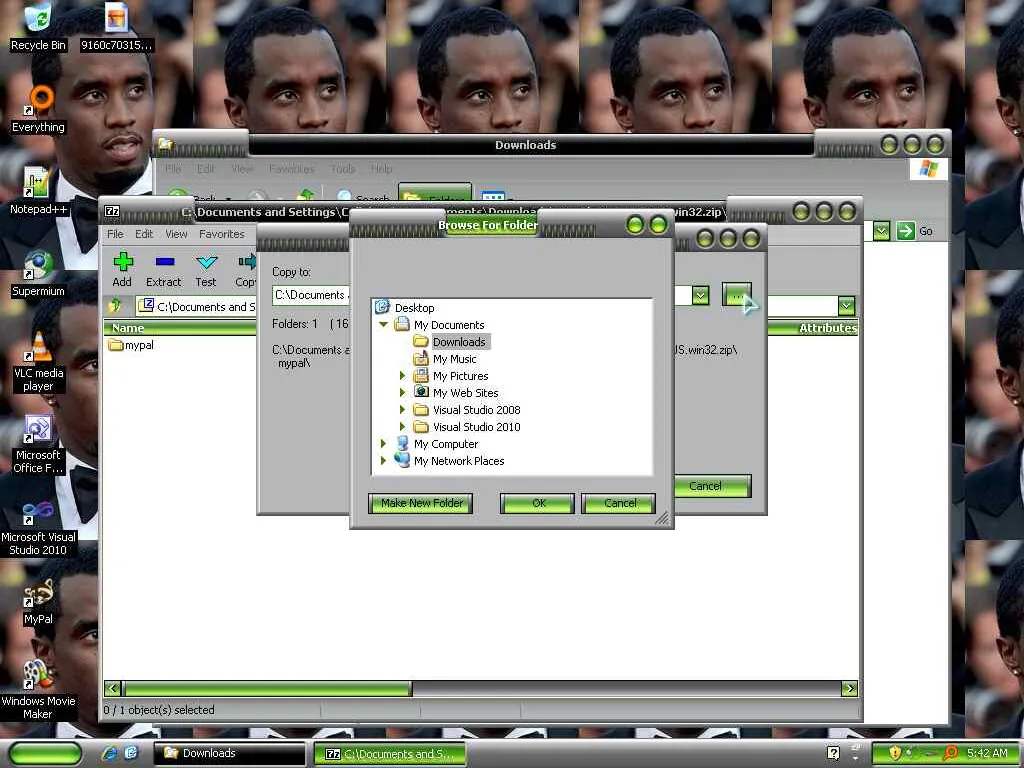Click Cancel in the Copy dialog
Image resolution: width=1024 pixels, height=768 pixels.
pos(711,486)
